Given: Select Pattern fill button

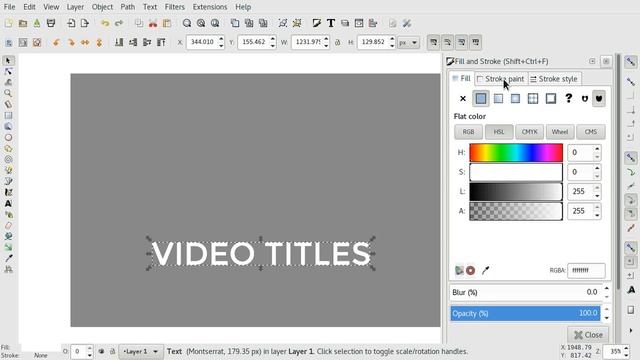Looking at the screenshot, I should [551, 98].
